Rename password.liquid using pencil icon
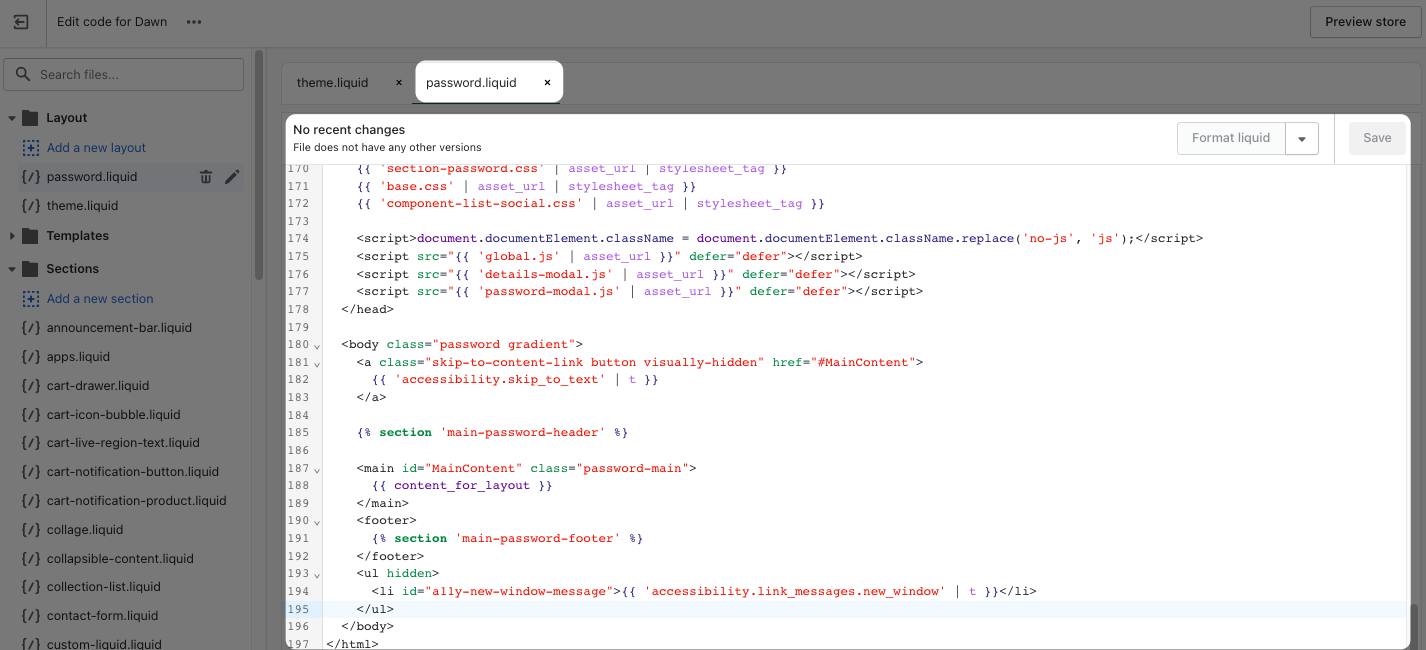The image size is (1426, 650). click(x=232, y=177)
